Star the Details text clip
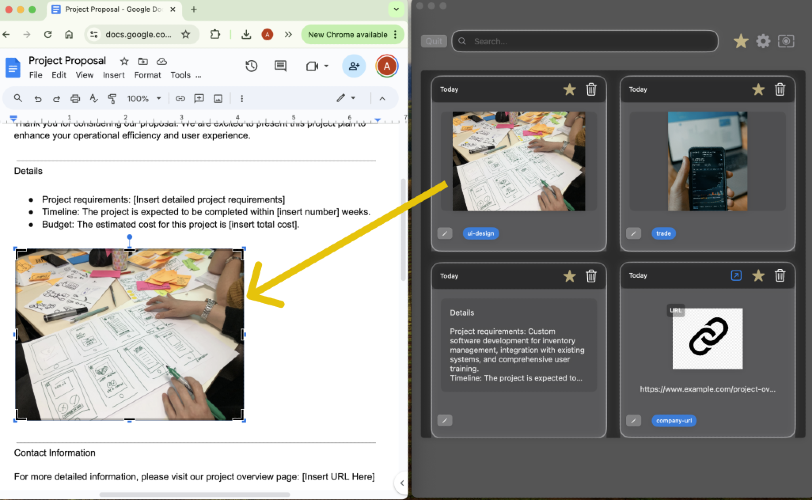Image resolution: width=812 pixels, height=500 pixels. coord(570,276)
